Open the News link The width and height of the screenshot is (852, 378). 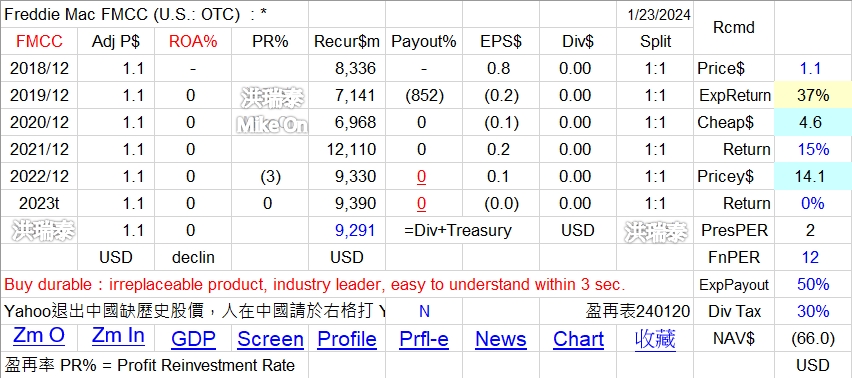tap(500, 339)
